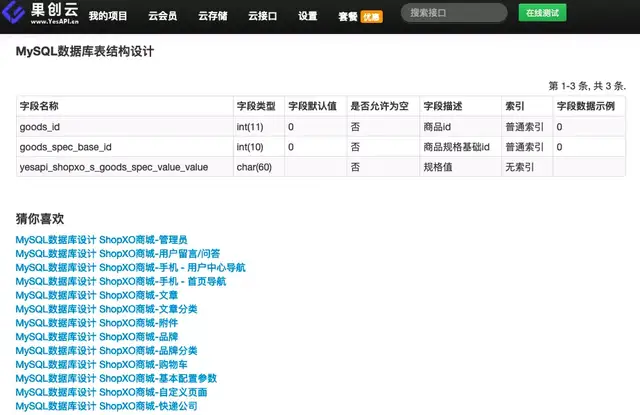Open link ShopXO商城-自定义页面

tap(111, 392)
